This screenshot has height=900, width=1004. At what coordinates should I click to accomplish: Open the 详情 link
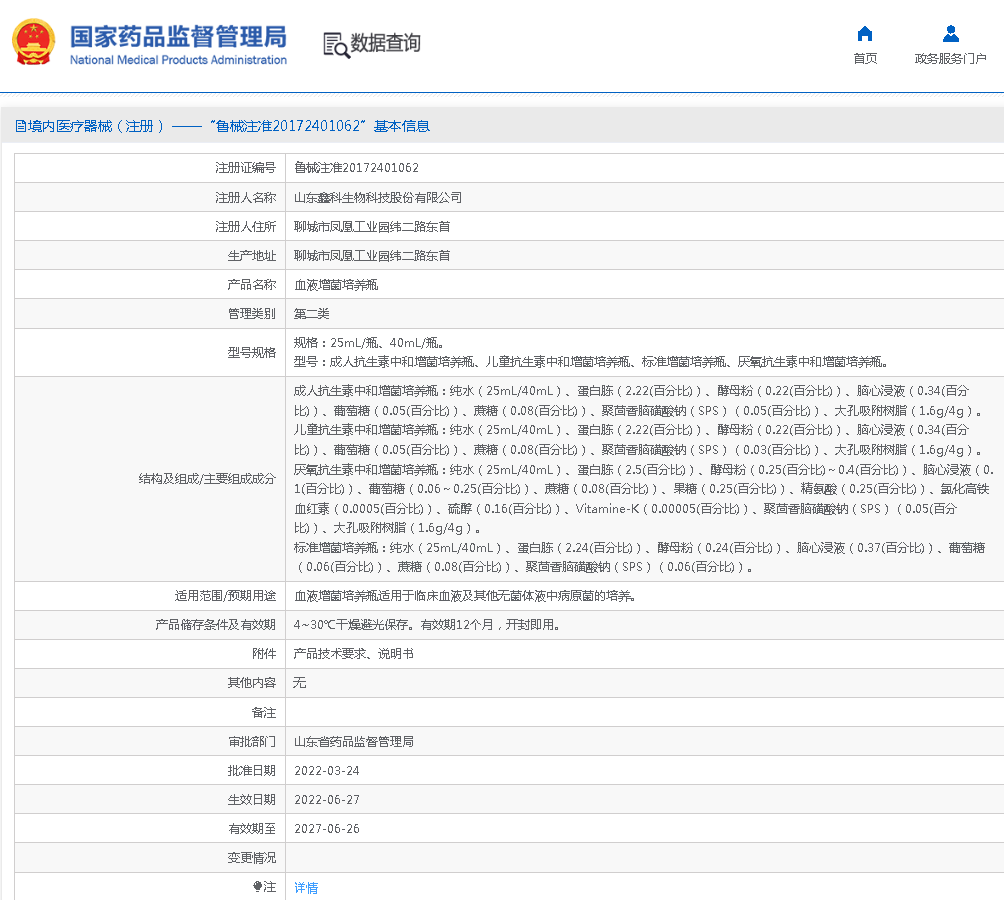click(x=306, y=888)
